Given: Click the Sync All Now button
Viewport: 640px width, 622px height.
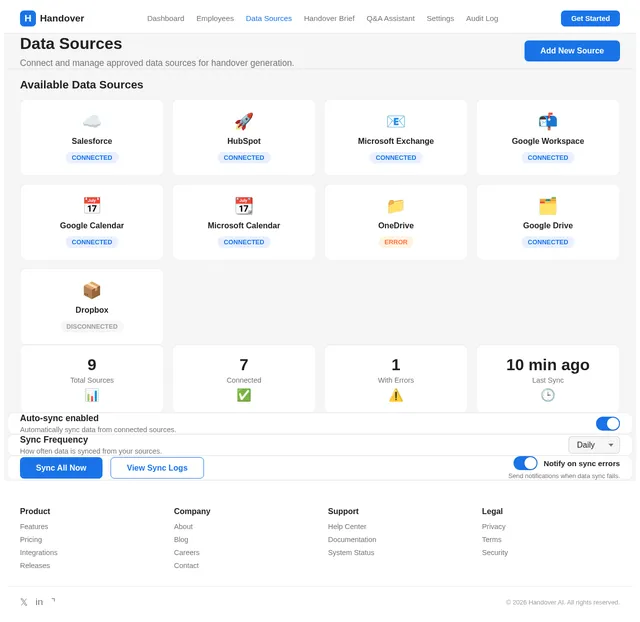Looking at the screenshot, I should pyautogui.click(x=61, y=468).
